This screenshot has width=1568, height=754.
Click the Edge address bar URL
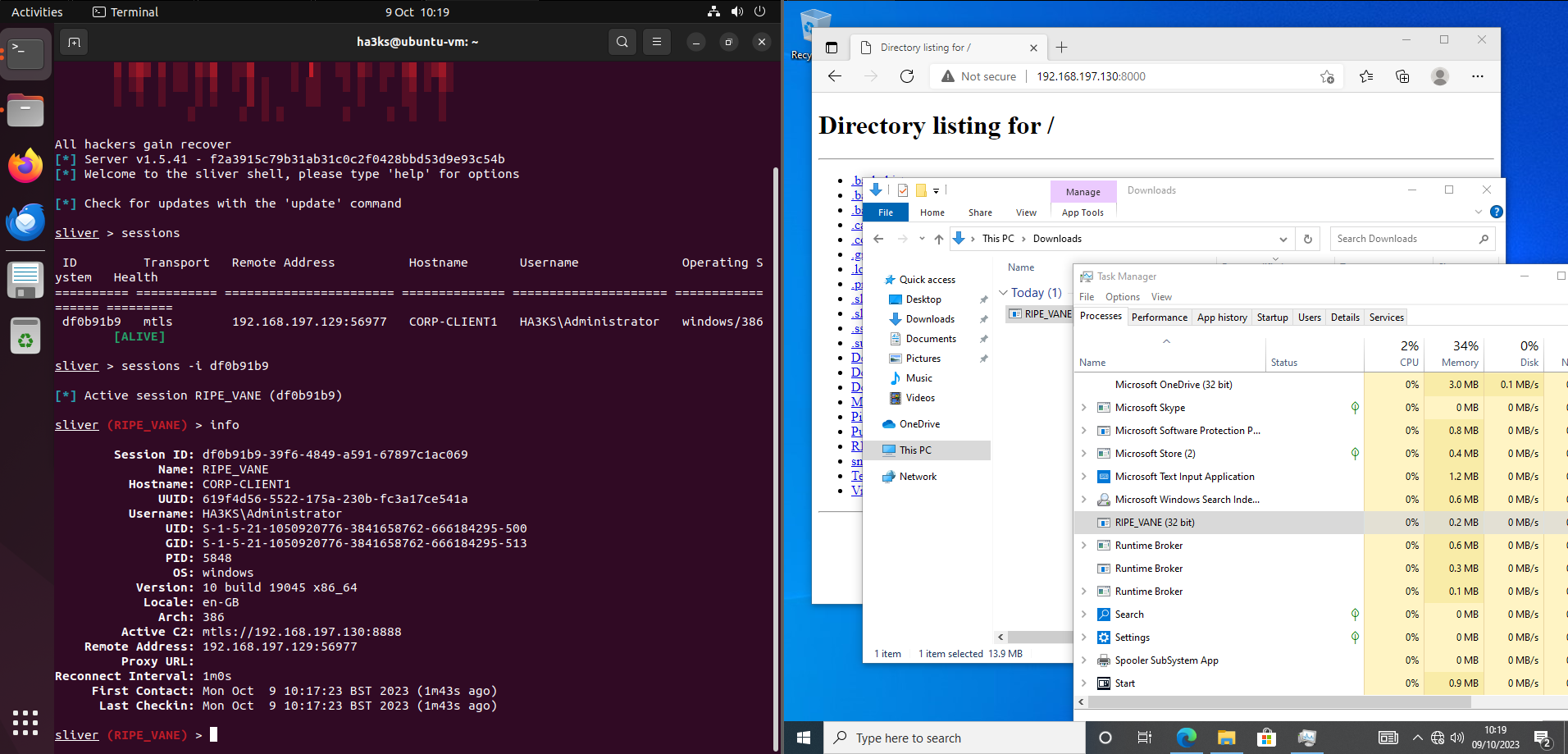[x=1091, y=76]
